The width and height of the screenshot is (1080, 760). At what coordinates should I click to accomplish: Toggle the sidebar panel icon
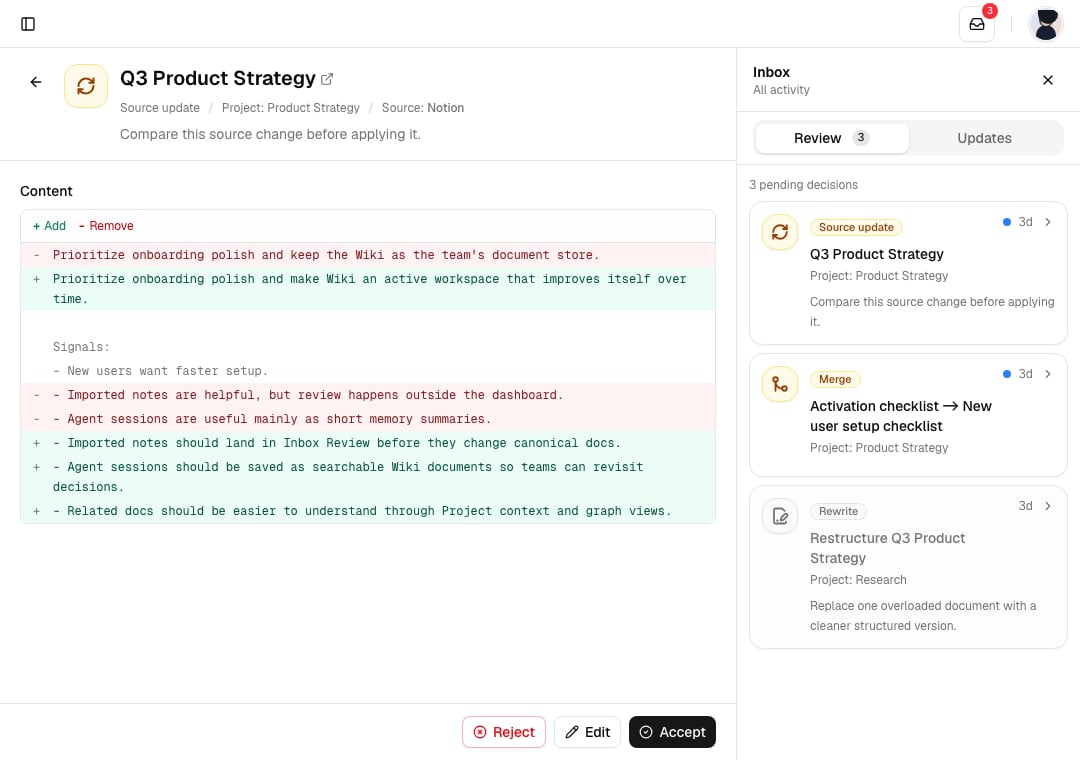(28, 24)
